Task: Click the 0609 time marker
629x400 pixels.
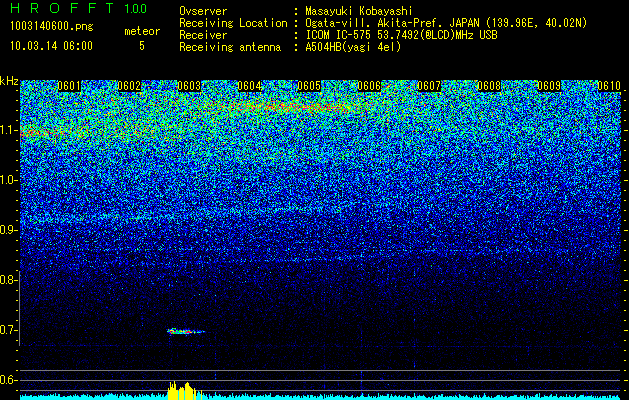Action: [x=549, y=86]
